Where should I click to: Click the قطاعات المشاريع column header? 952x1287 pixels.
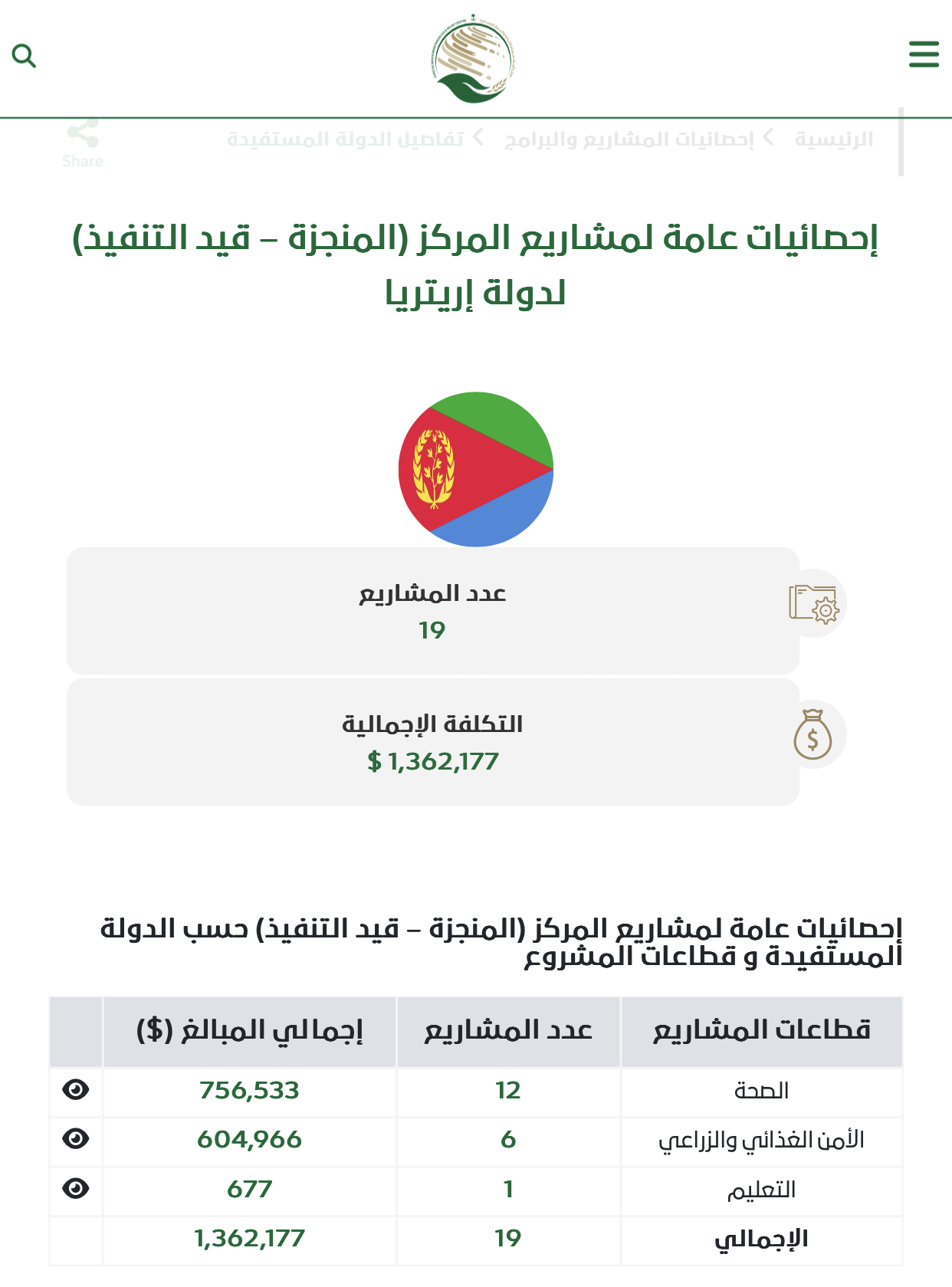click(761, 1031)
